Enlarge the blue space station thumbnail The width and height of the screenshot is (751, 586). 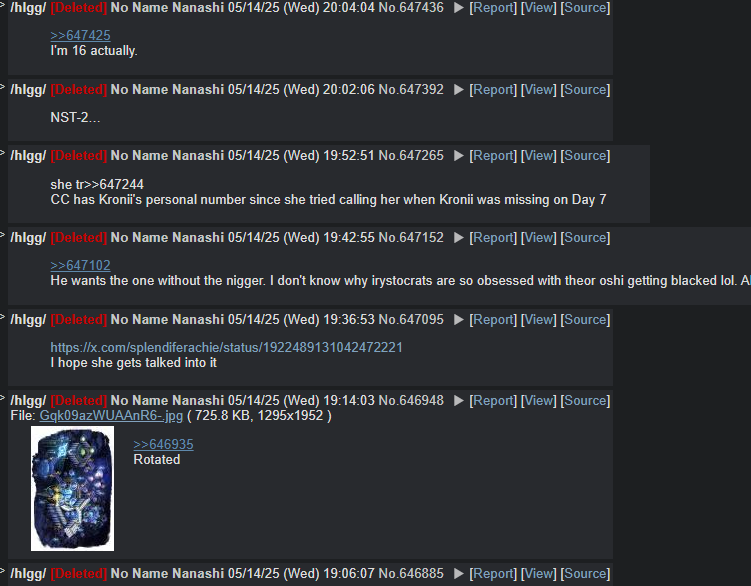(x=72, y=488)
